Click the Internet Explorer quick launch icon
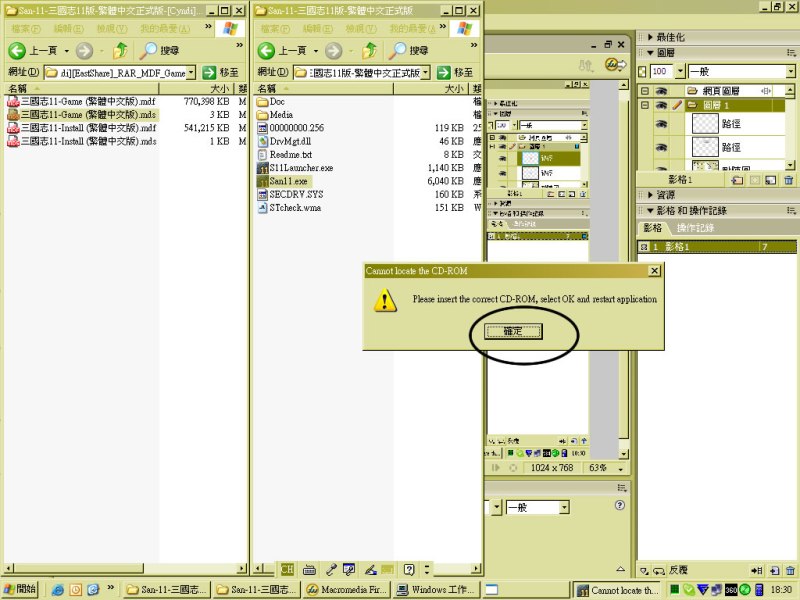This screenshot has height=600, width=800. tap(58, 590)
